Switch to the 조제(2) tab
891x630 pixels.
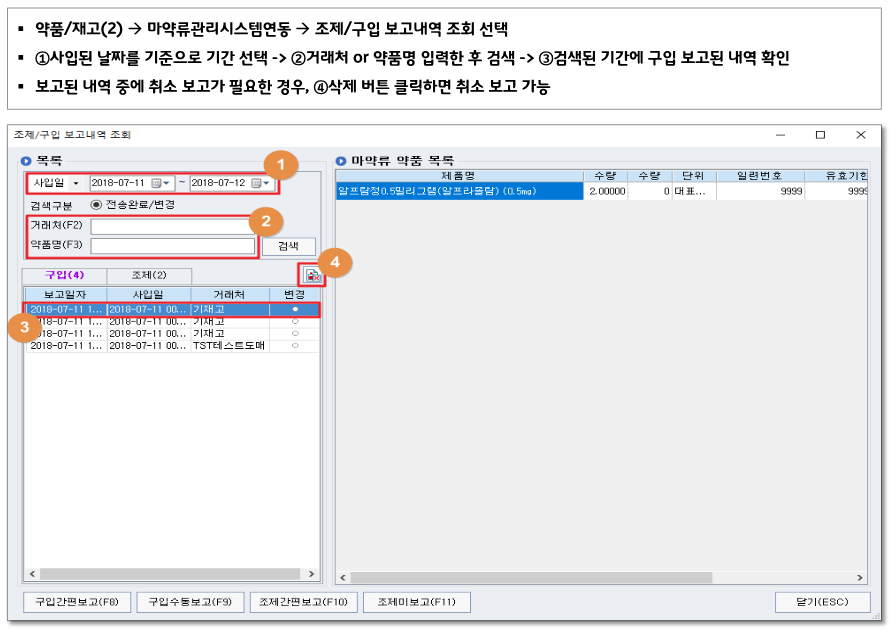click(x=149, y=275)
